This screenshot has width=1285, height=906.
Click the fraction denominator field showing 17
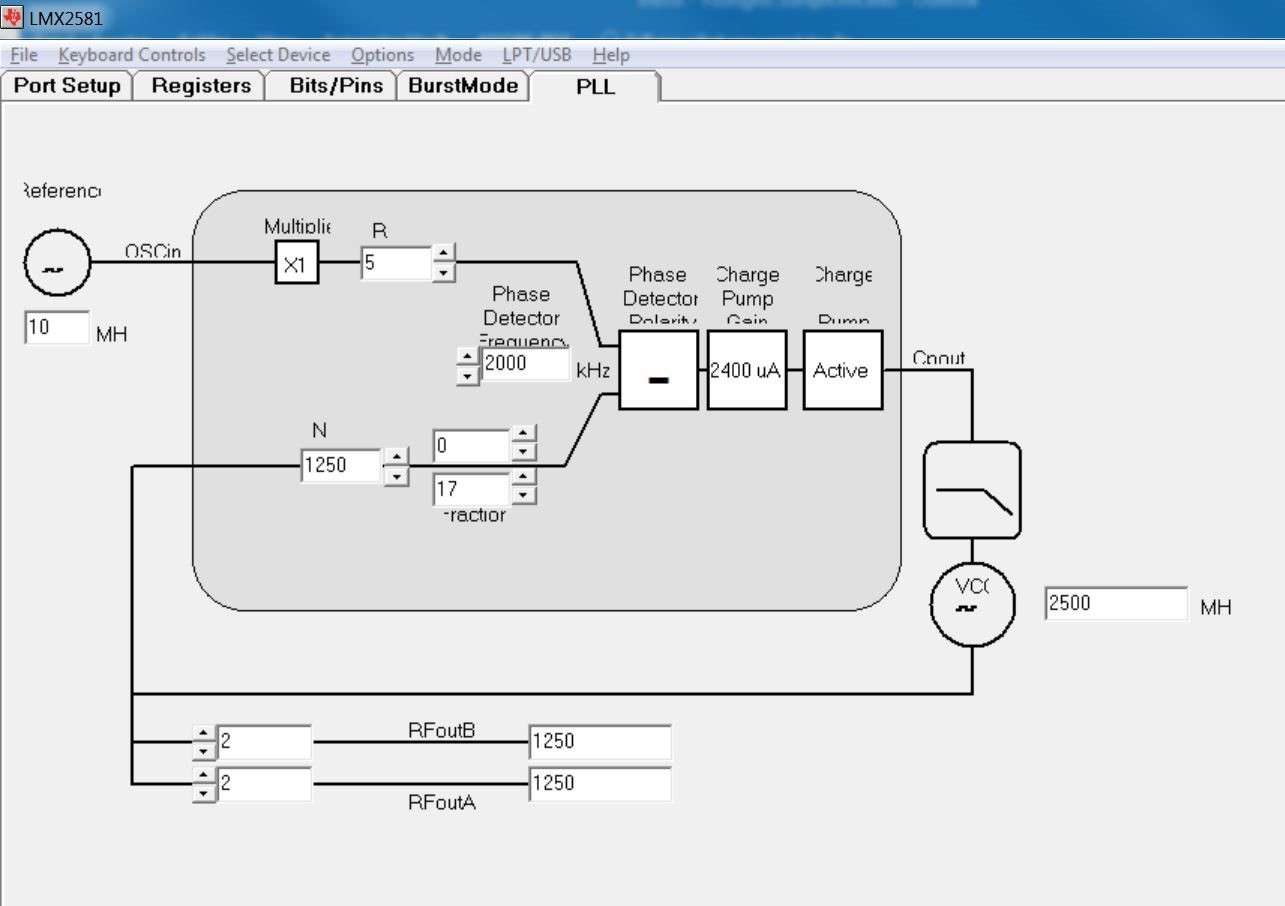[x=472, y=489]
